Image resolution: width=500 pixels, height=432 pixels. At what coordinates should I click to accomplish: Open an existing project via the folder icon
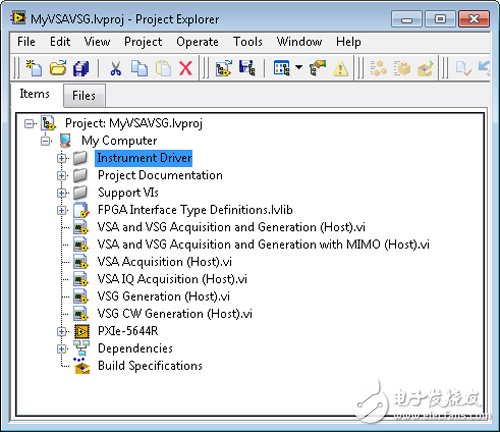point(58,68)
